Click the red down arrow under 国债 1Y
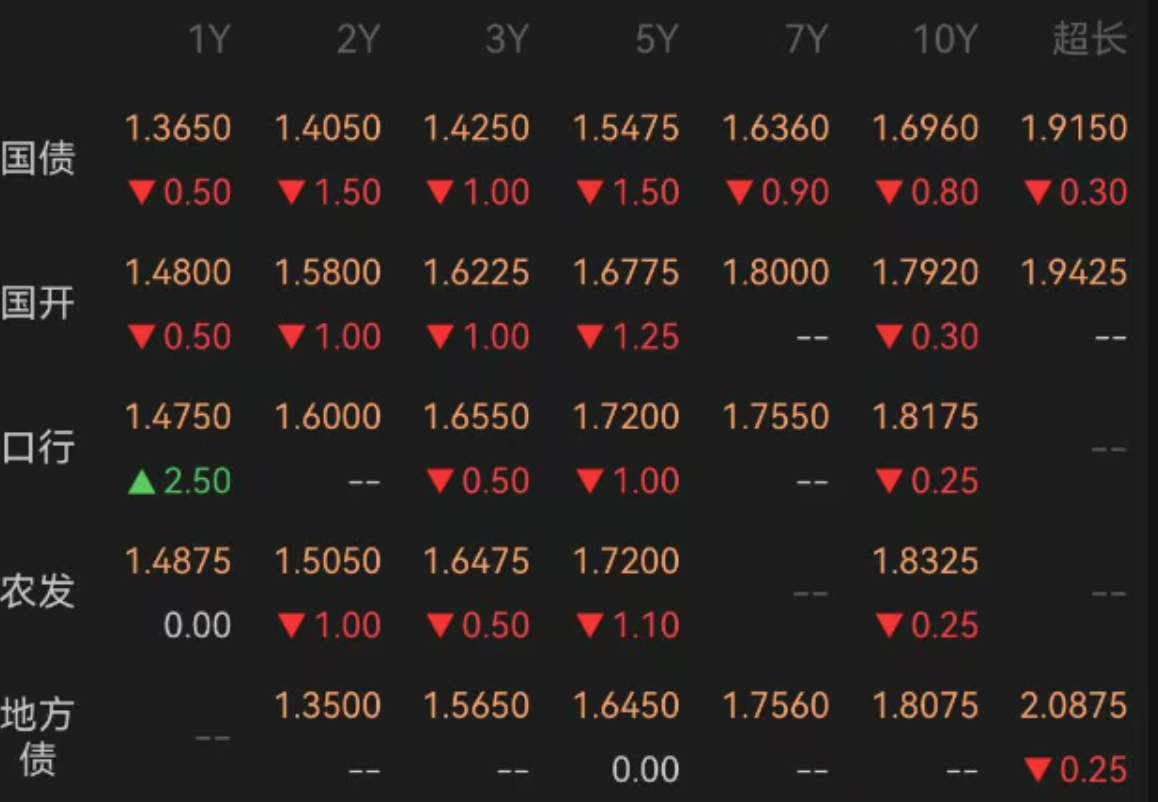The image size is (1158, 802). (142, 193)
